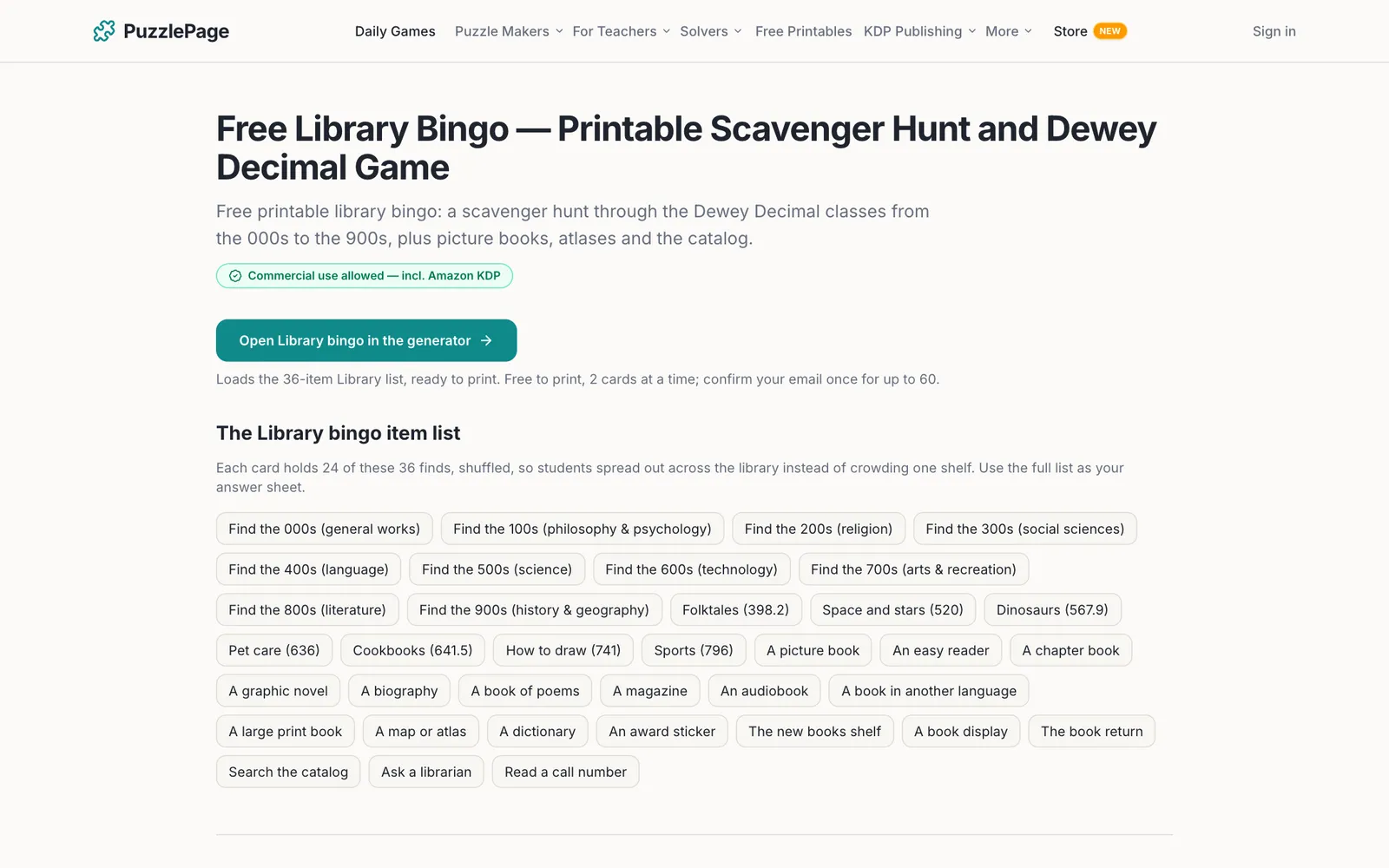Select 'Find the 700s (arts & recreation)' chip

[913, 569]
